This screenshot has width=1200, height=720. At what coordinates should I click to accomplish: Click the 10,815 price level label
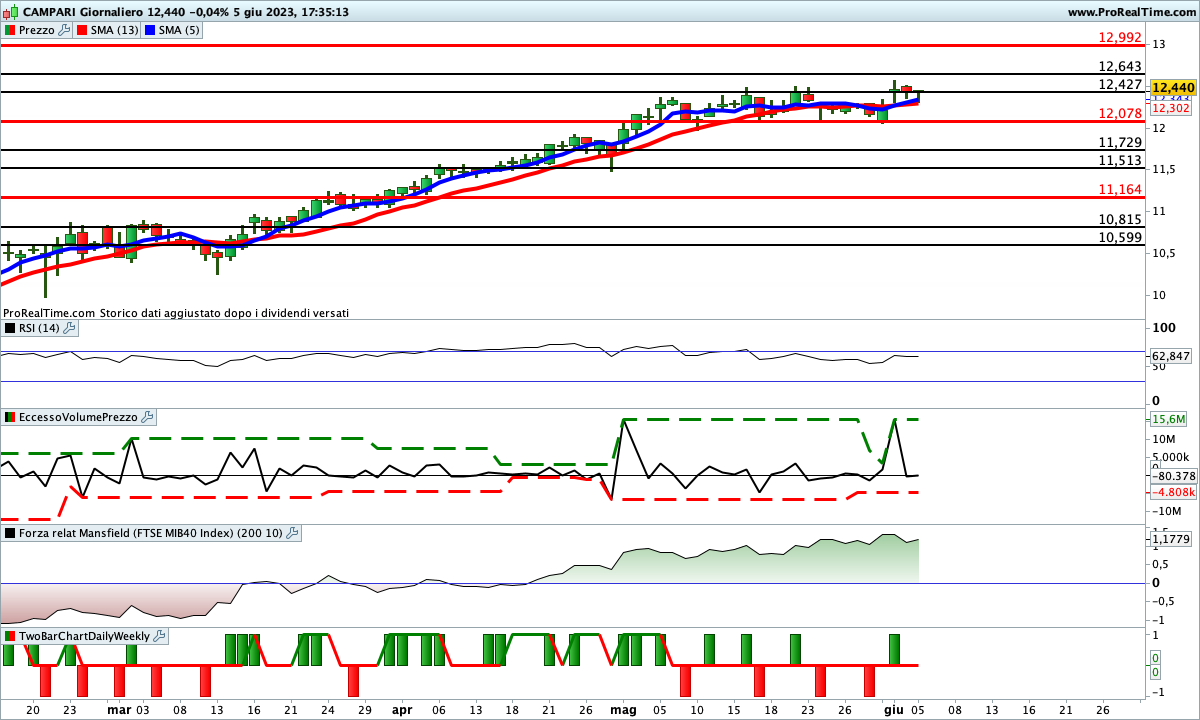point(1120,219)
